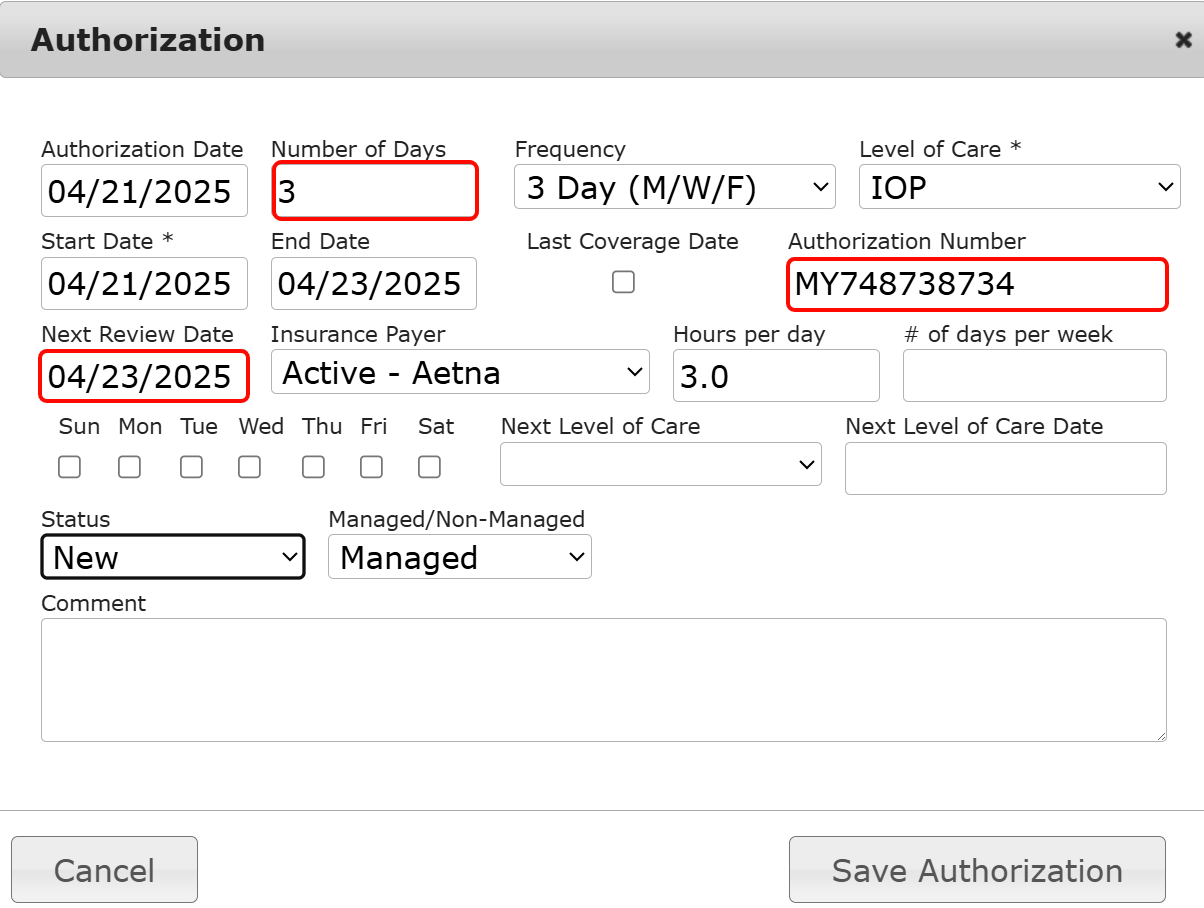This screenshot has width=1204, height=908.
Task: Click the Save Authorization button
Action: click(977, 870)
